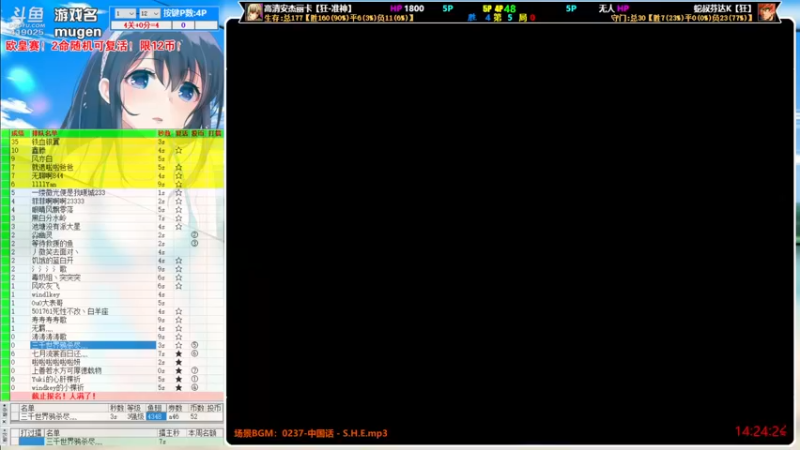Screen dimensions: 800x450
Task: Click the 投币 header in the detail table
Action: pos(214,408)
